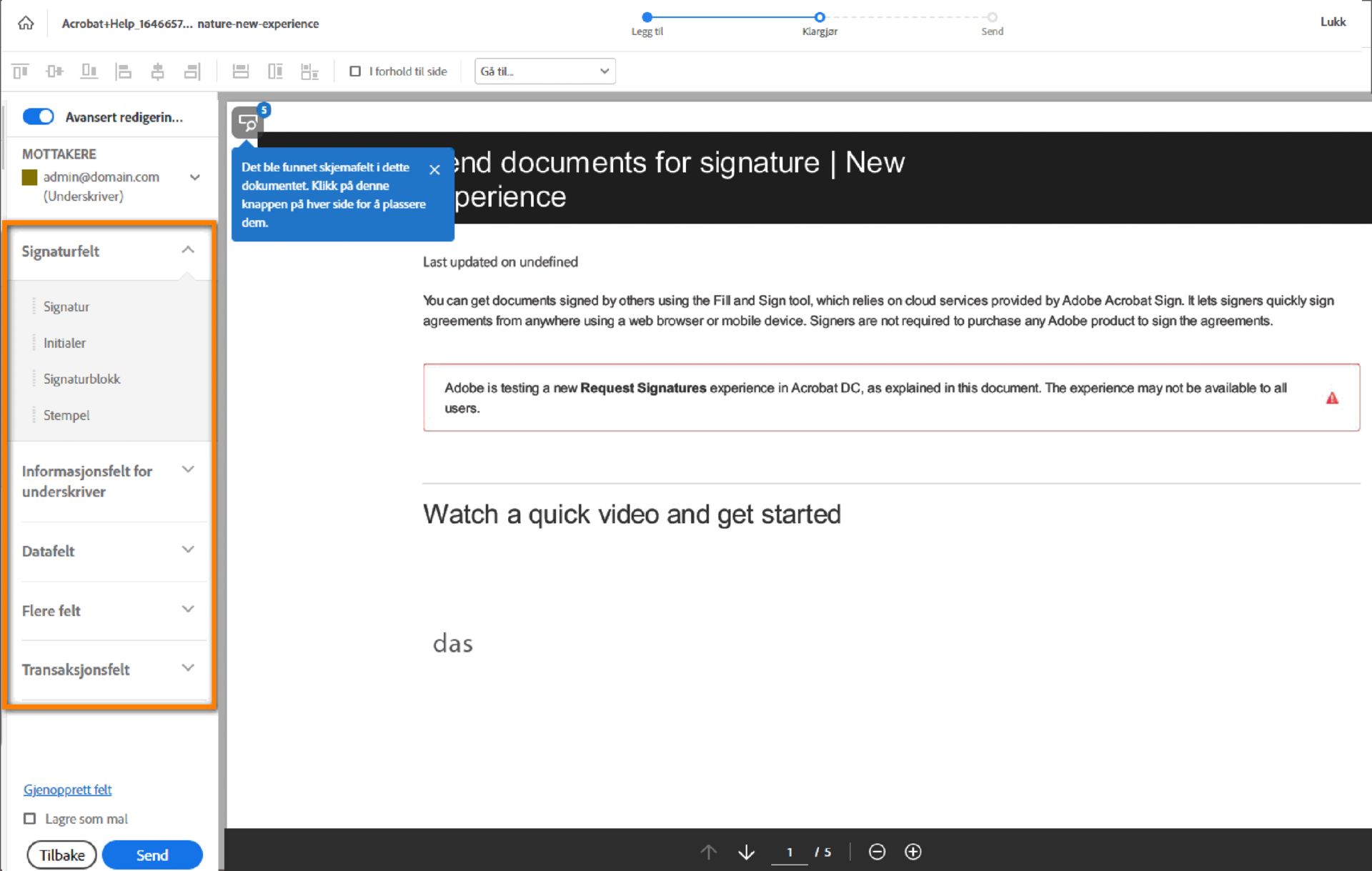The image size is (1372, 871).
Task: Click the align vertical centers icon
Action: point(54,71)
